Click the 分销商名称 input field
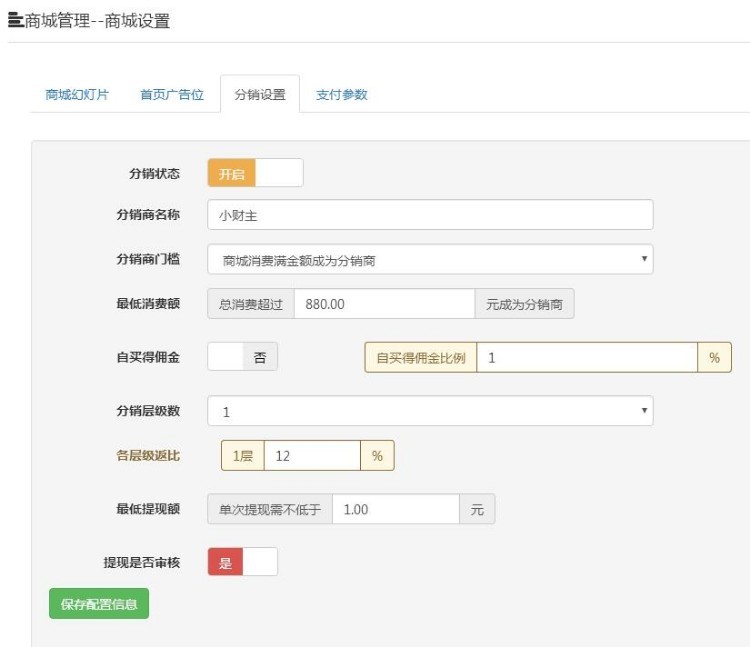This screenshot has width=750, height=647. click(x=430, y=215)
